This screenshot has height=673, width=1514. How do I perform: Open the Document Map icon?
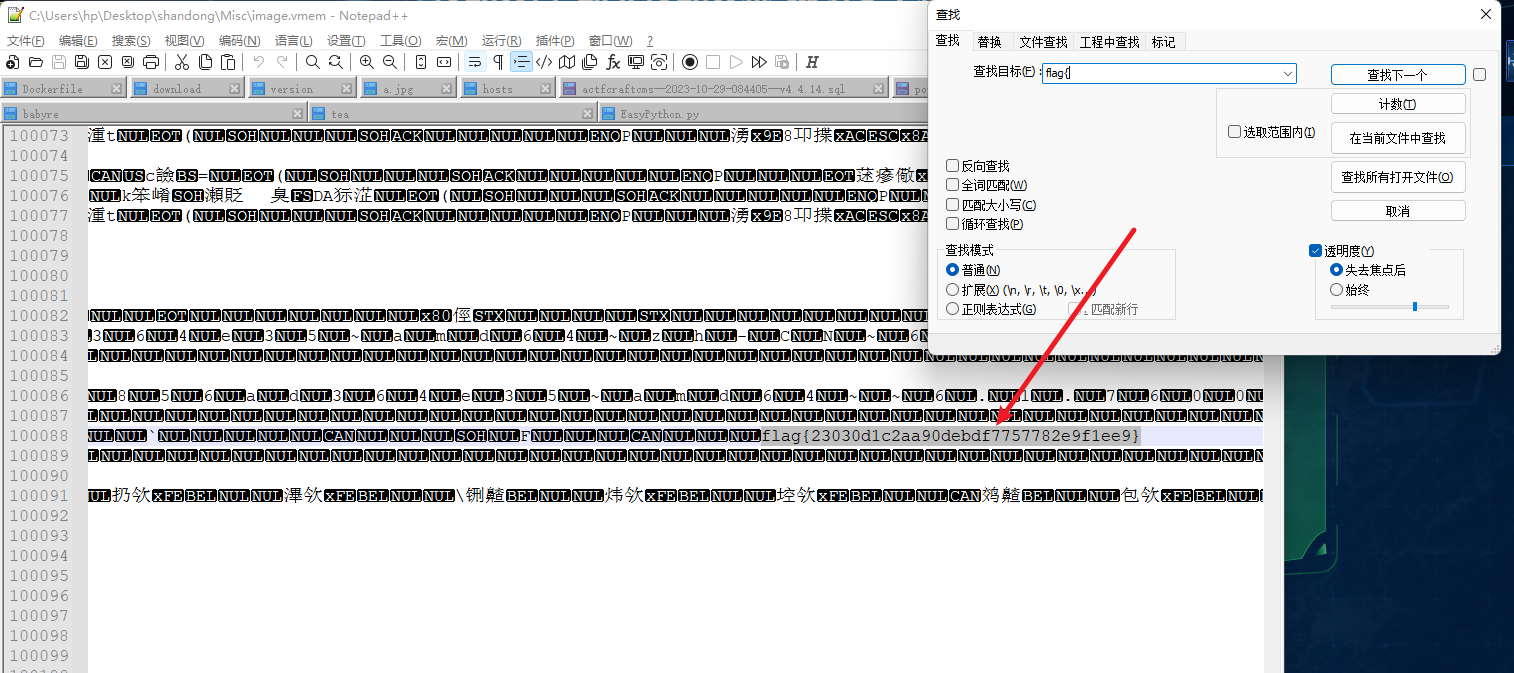point(566,62)
